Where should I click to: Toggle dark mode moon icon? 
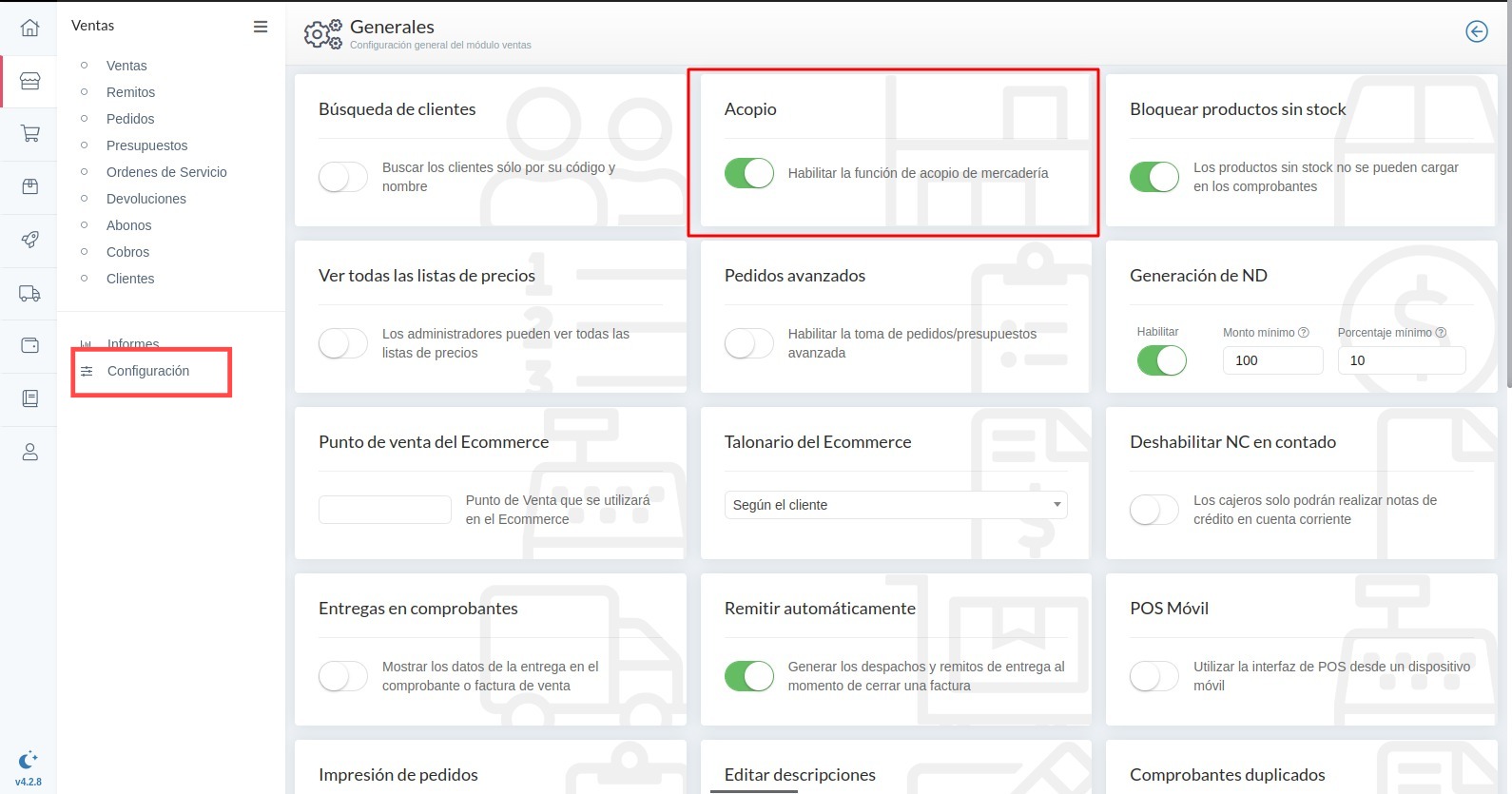click(28, 760)
